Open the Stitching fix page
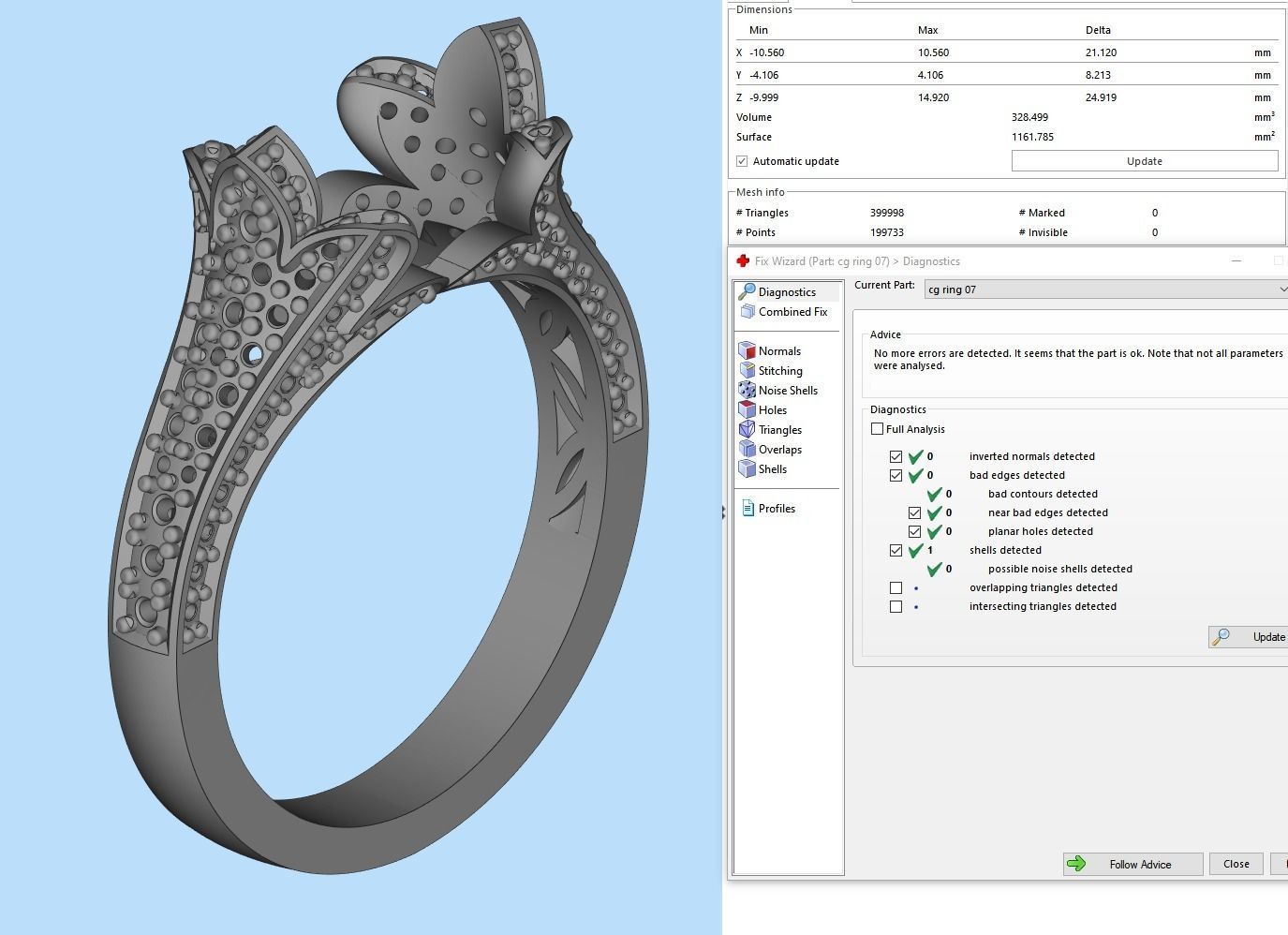This screenshot has height=935, width=1288. coord(770,371)
